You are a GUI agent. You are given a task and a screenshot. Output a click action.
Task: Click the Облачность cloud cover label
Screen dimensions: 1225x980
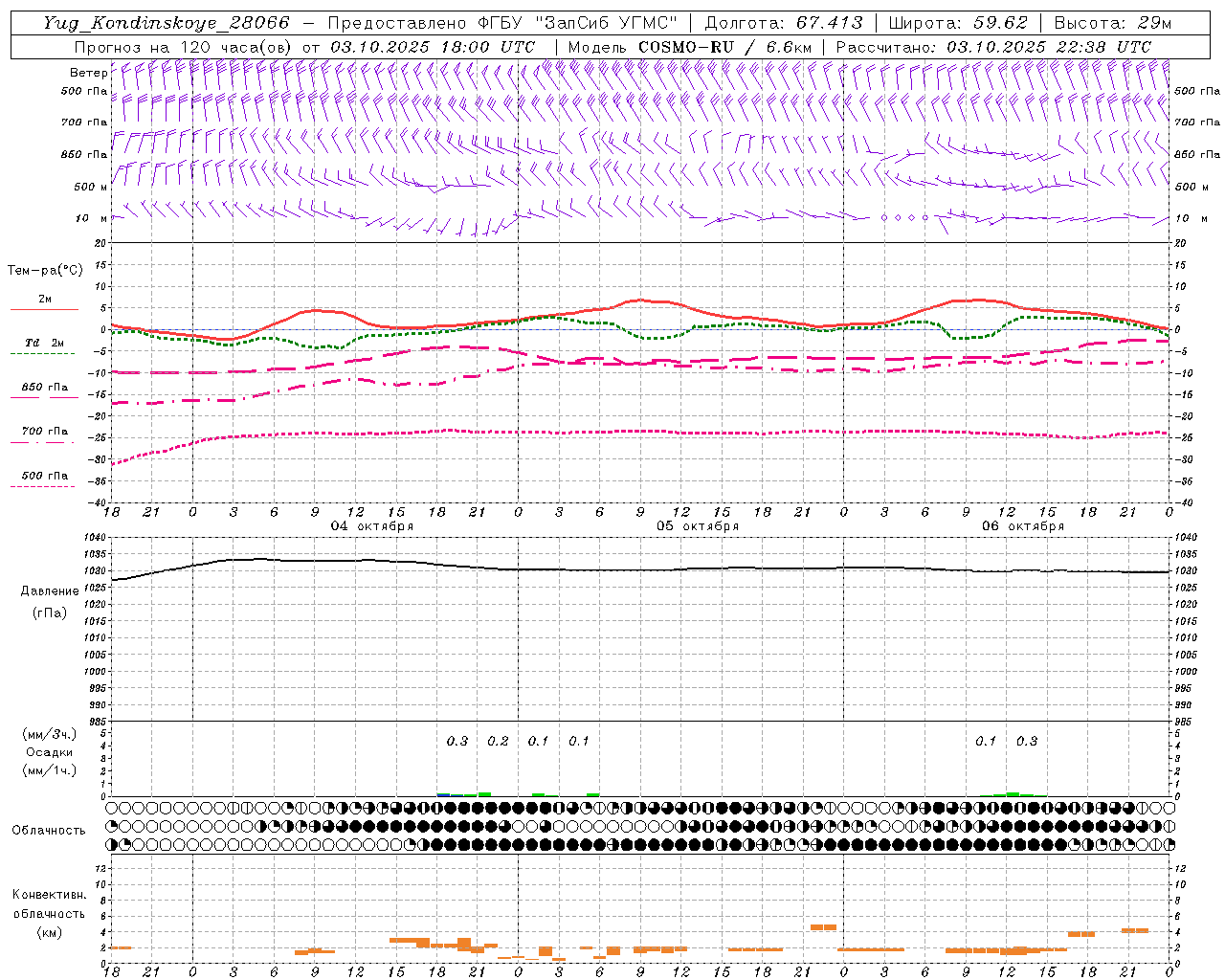[49, 830]
